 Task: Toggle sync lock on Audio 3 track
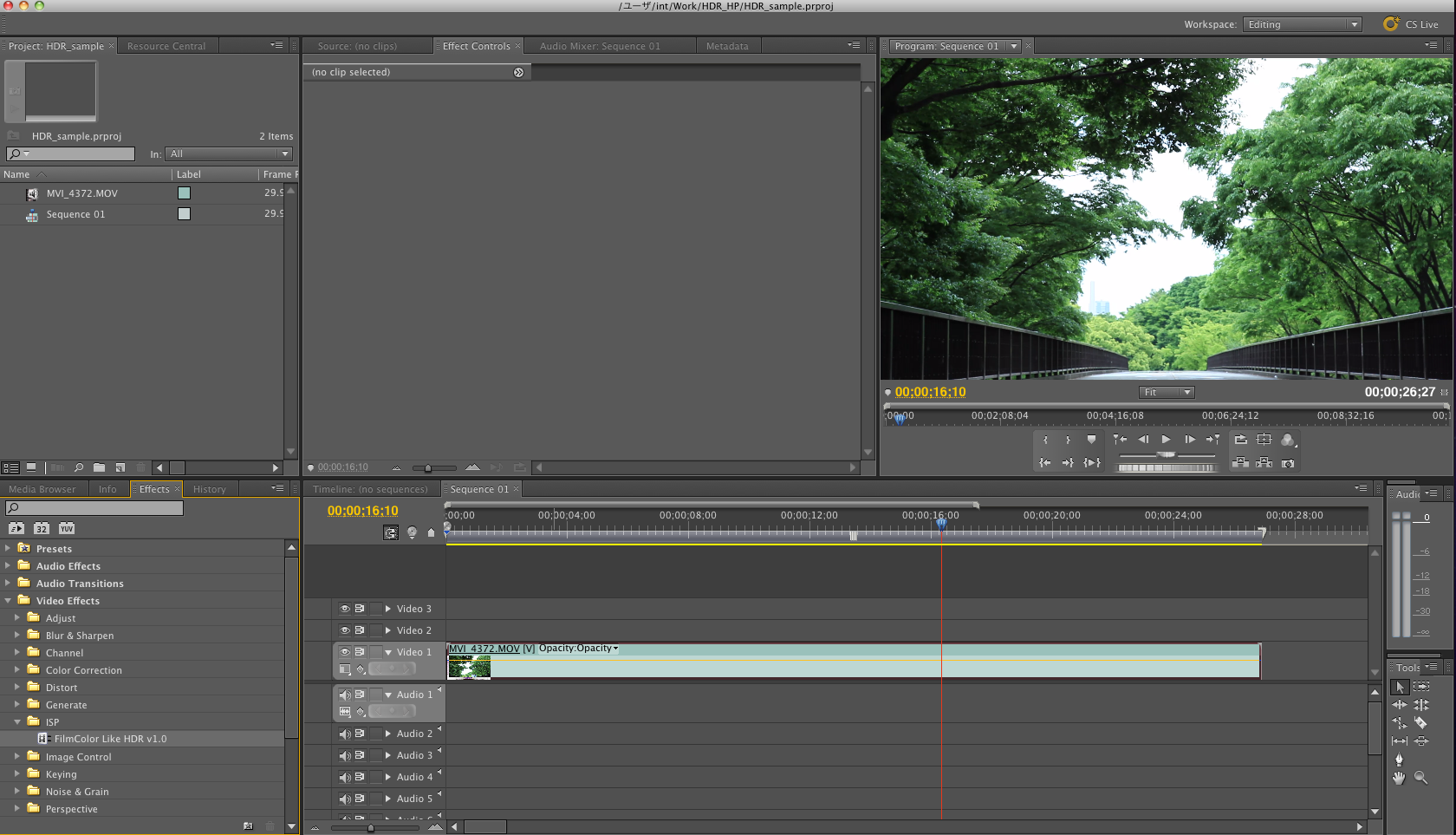[360, 755]
